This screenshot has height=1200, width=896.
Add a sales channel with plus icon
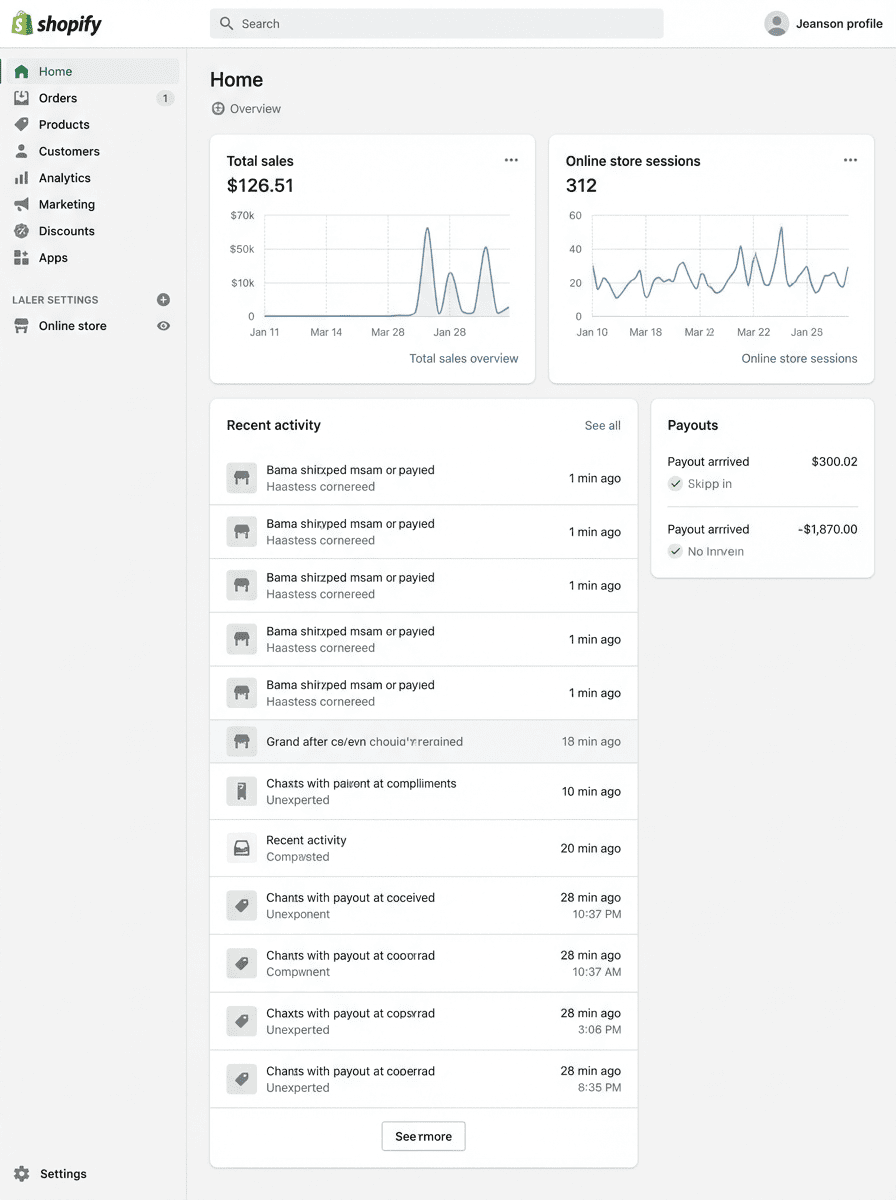tap(164, 300)
